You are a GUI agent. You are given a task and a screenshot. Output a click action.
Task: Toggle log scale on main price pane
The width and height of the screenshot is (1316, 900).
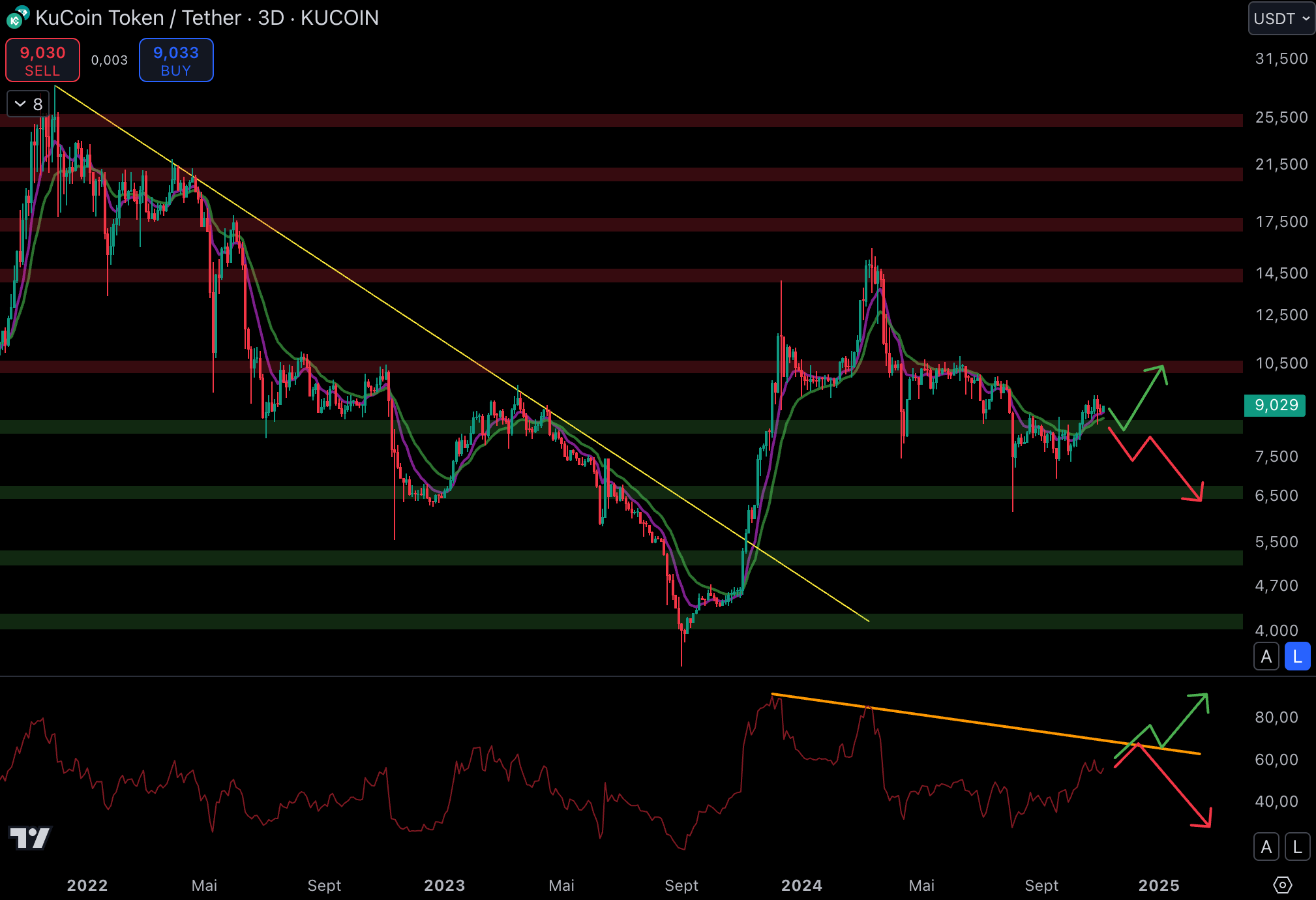click(1297, 656)
